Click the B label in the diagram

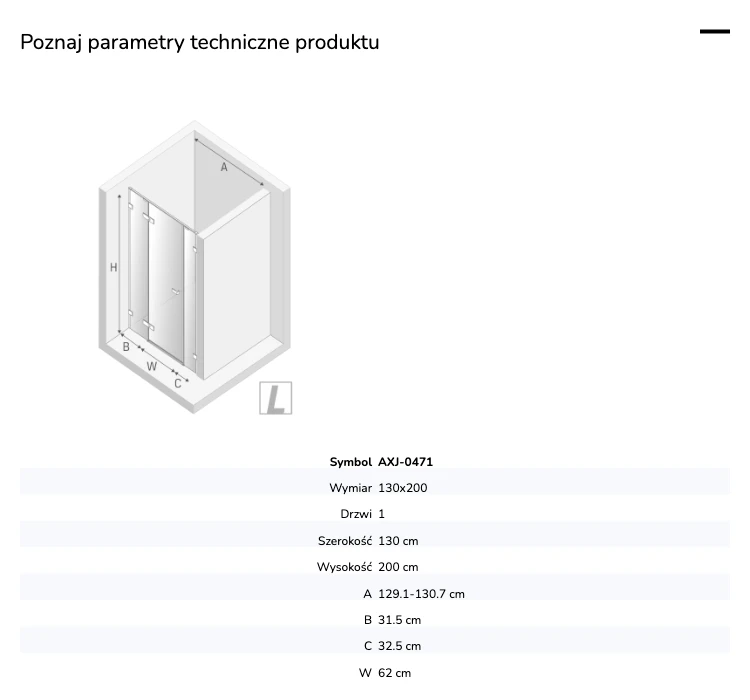[x=126, y=347]
